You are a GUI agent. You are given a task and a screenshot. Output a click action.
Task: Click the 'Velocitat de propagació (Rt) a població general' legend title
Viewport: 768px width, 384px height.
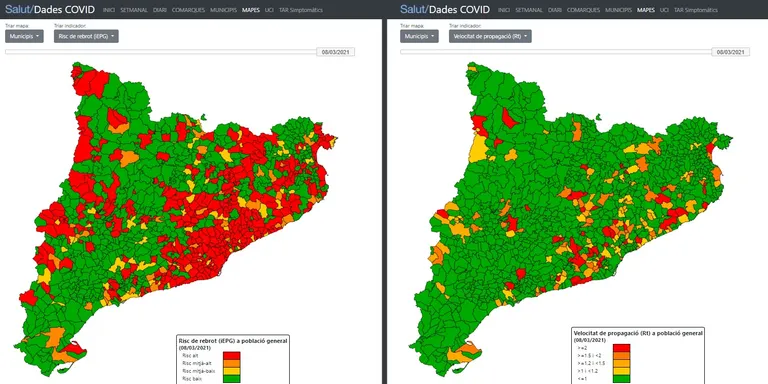[638, 333]
